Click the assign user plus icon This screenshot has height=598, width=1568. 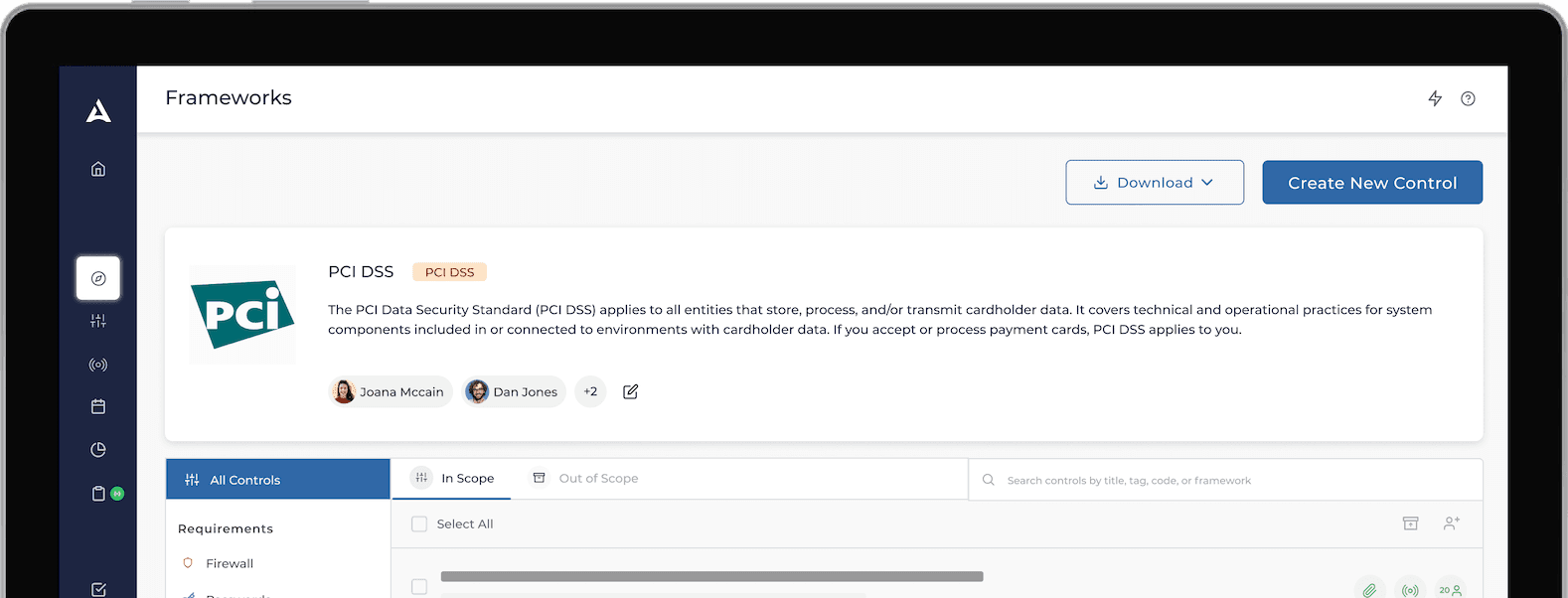coord(1452,523)
